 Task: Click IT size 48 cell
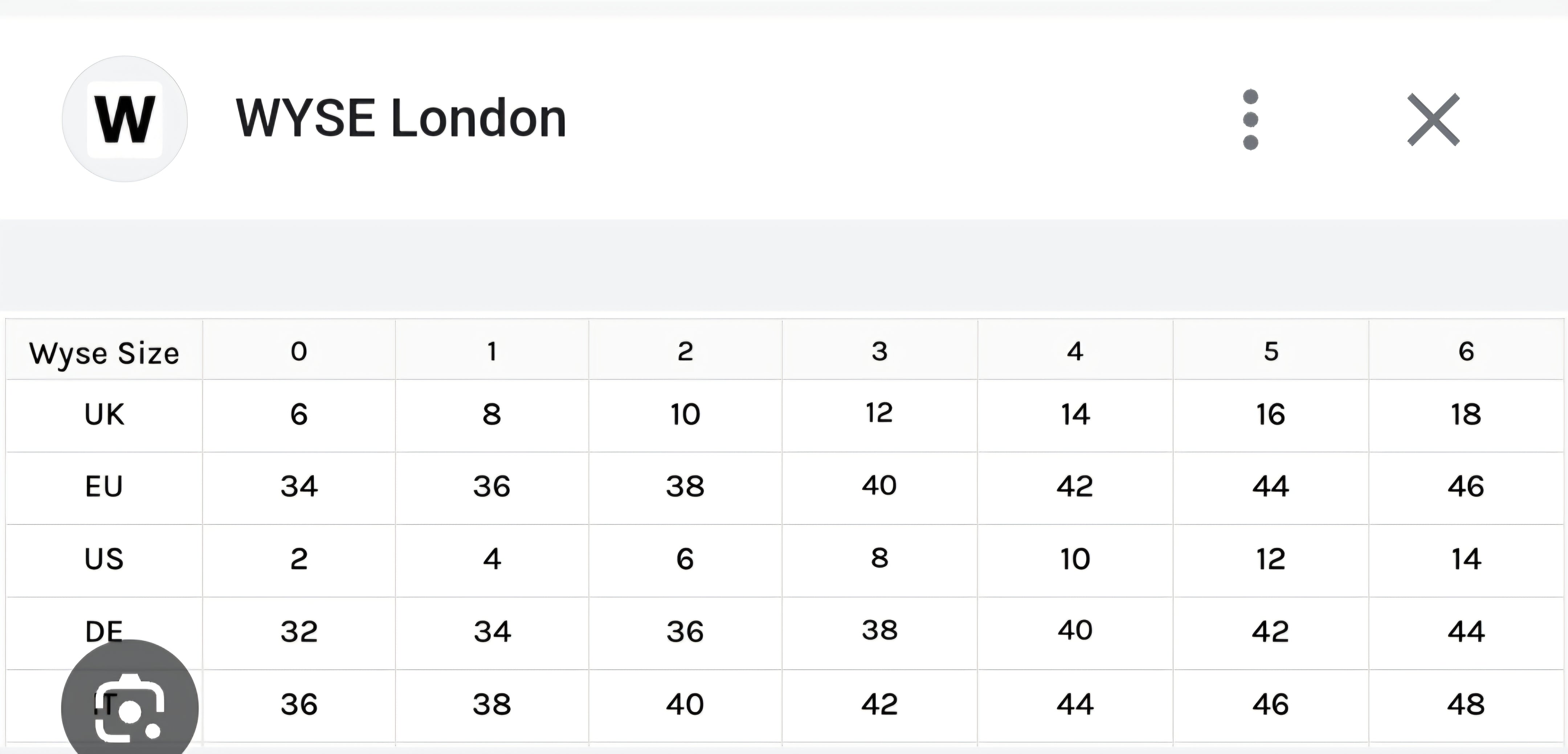coord(1466,705)
